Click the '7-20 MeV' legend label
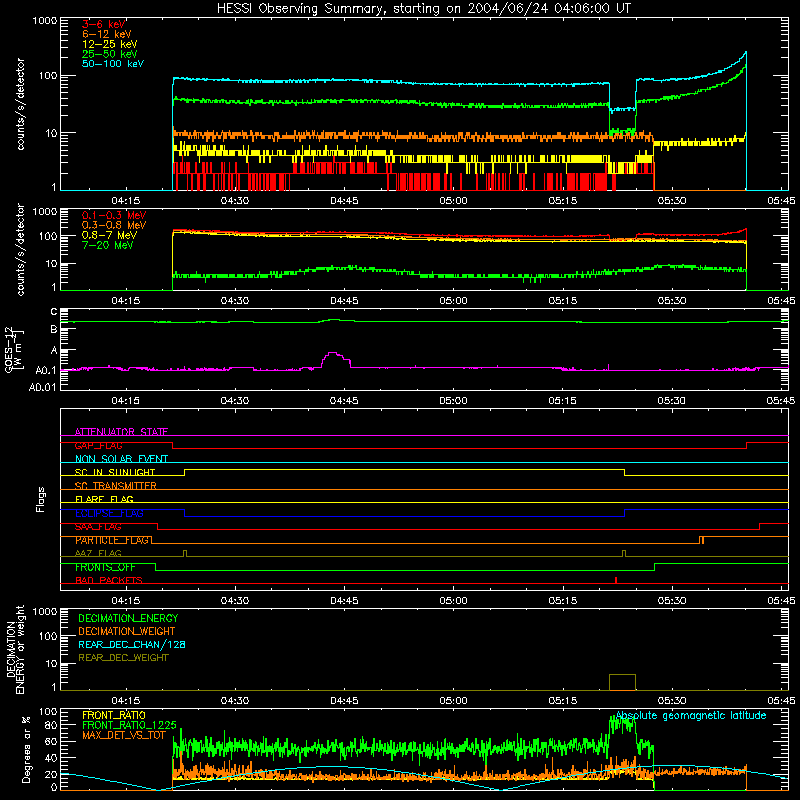 (x=107, y=245)
